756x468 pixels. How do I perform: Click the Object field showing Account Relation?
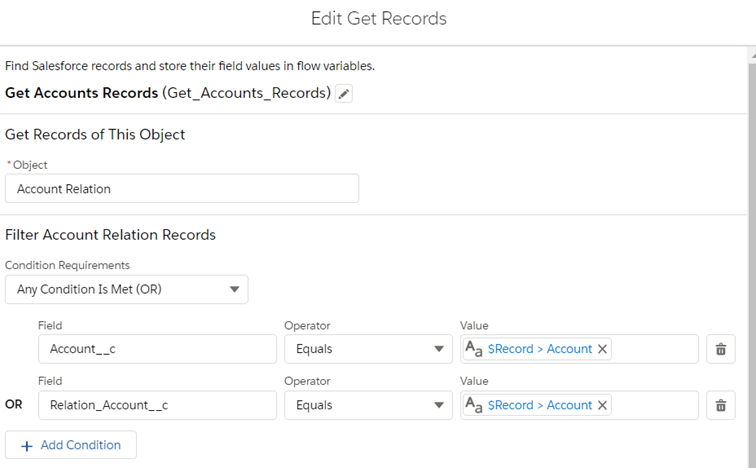tap(181, 189)
